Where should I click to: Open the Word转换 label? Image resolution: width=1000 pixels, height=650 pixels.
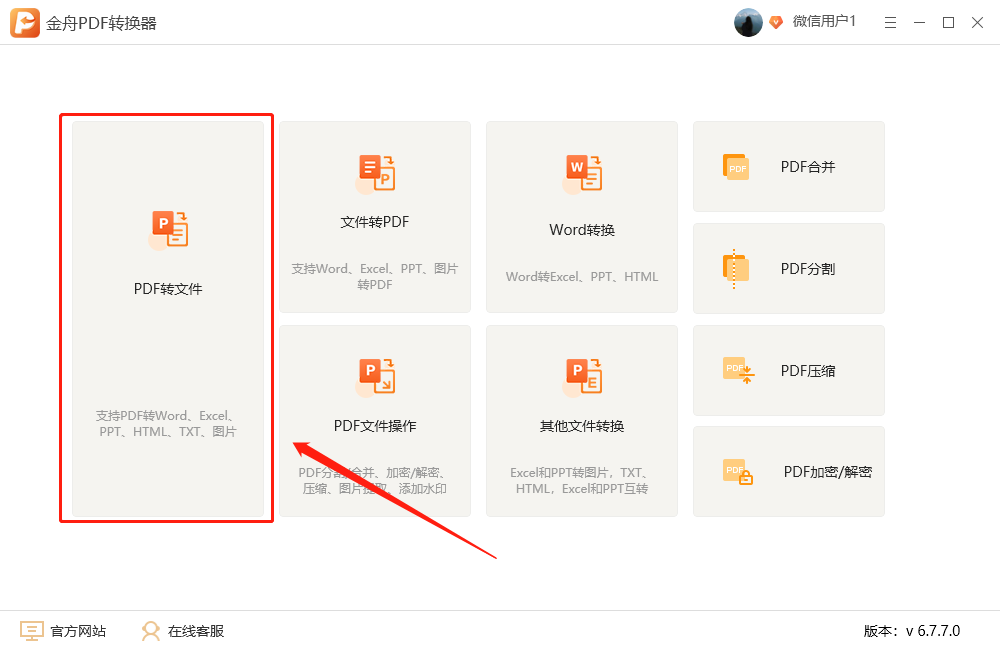pyautogui.click(x=582, y=230)
